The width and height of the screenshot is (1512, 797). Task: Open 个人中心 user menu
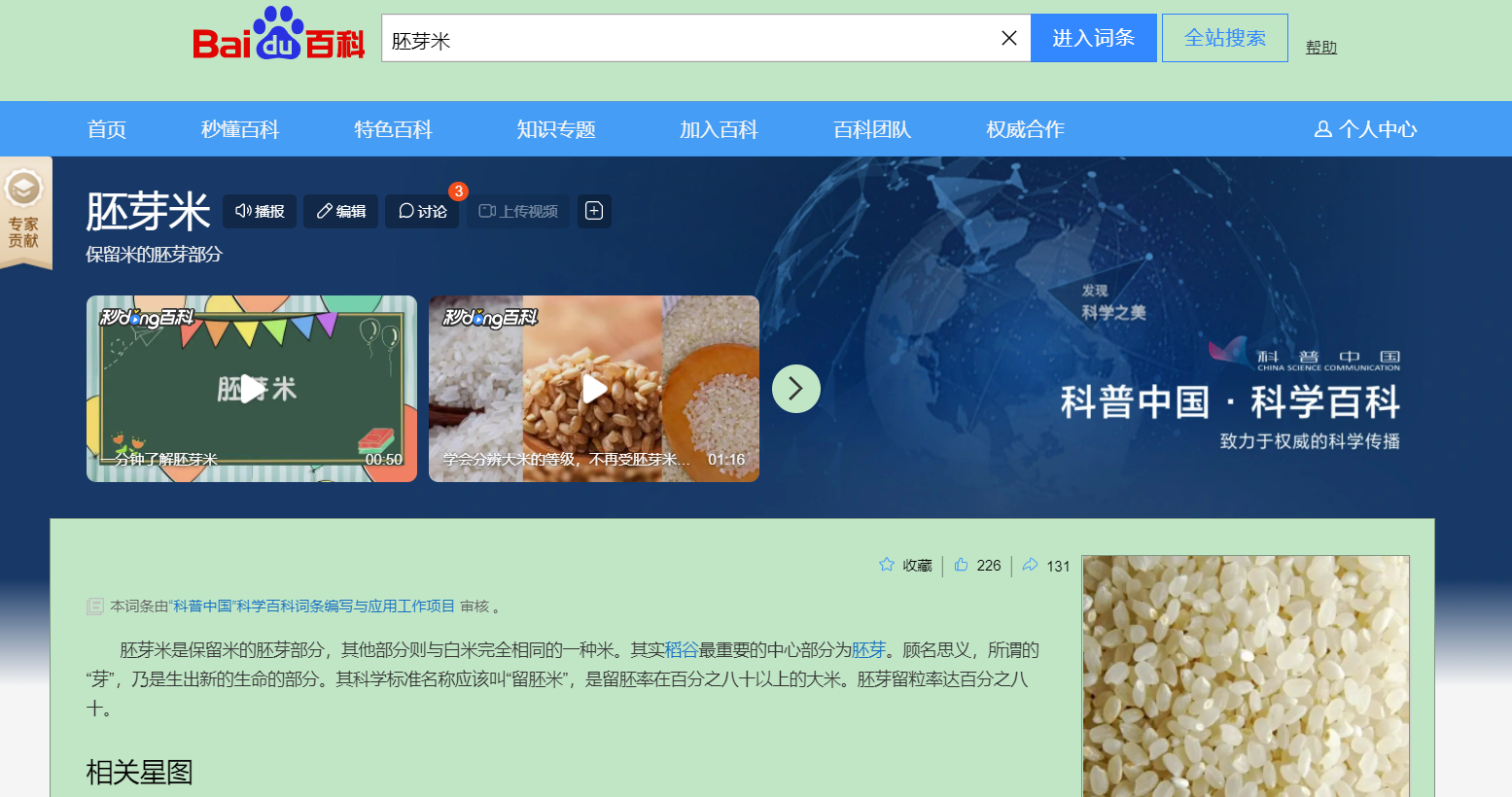[1365, 129]
